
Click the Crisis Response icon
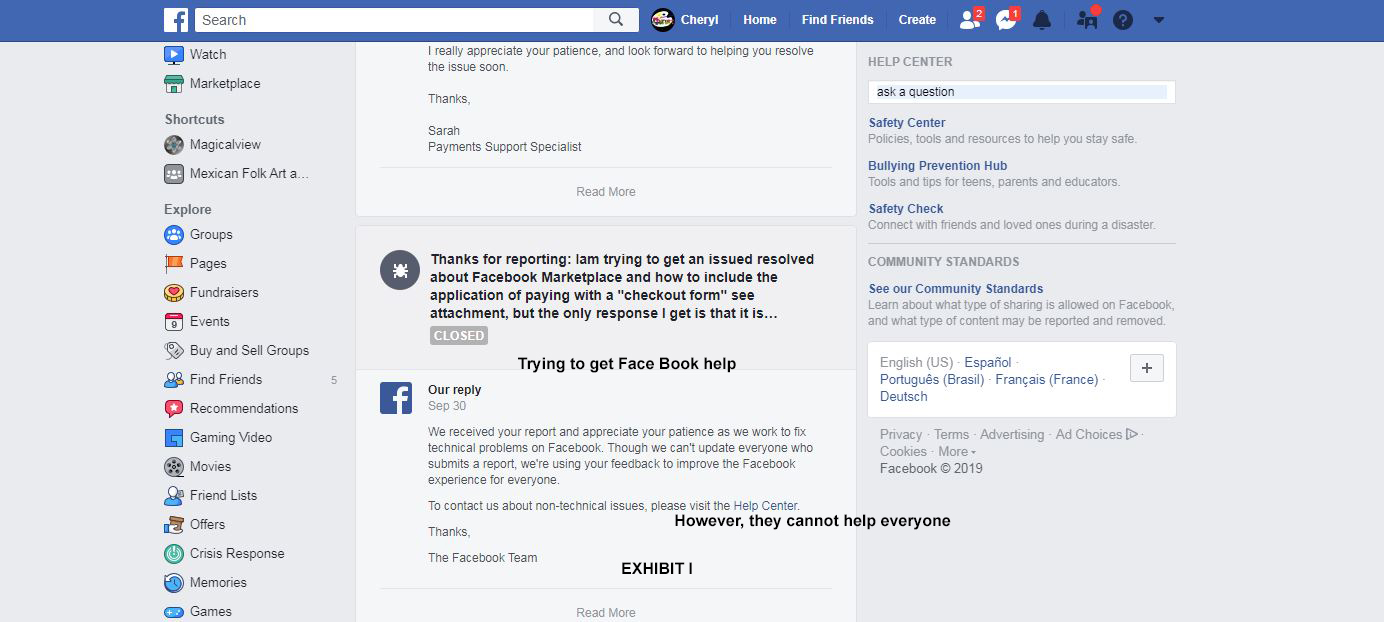(174, 554)
